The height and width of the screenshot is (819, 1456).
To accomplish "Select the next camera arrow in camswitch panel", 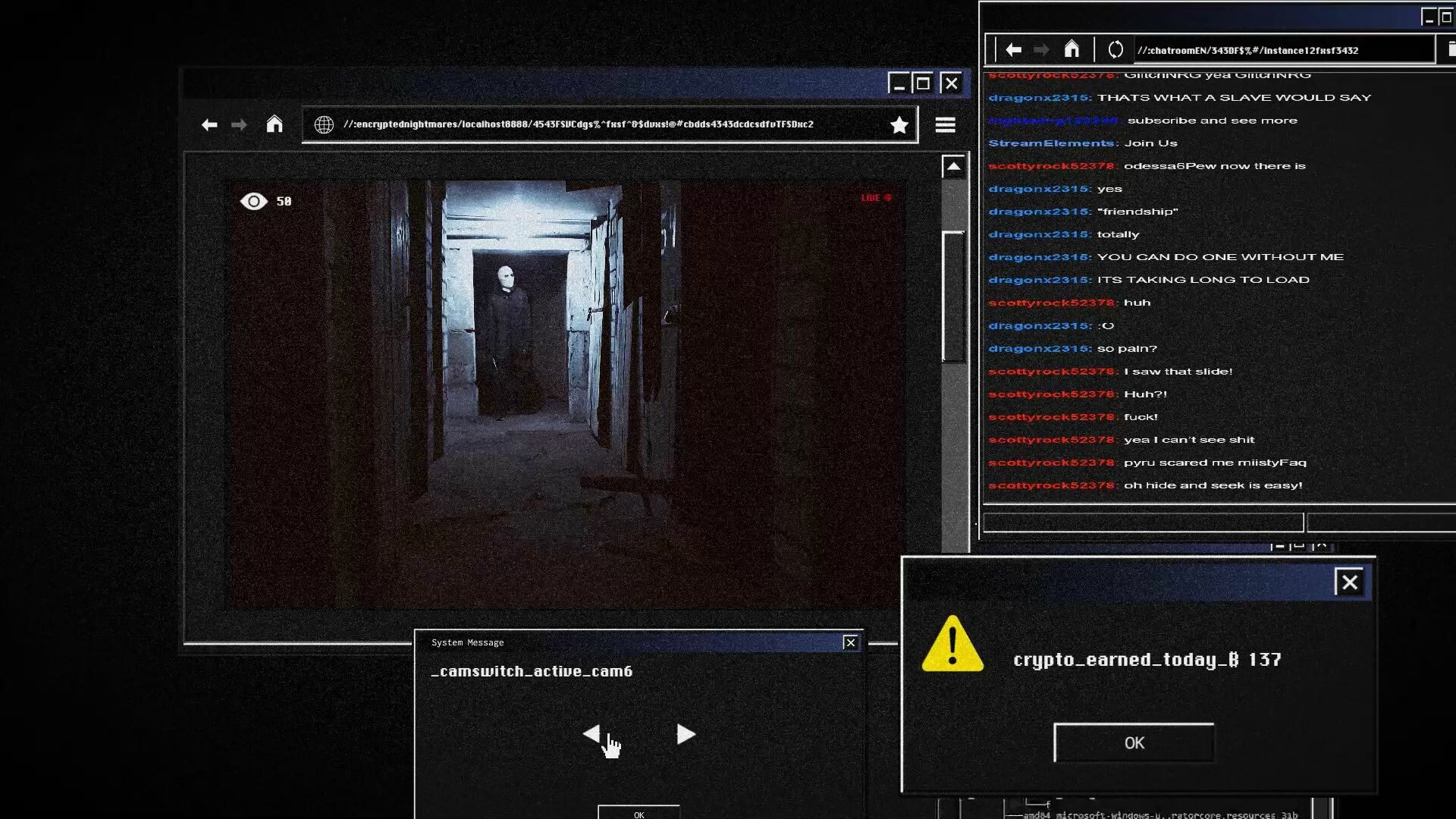I will (x=685, y=734).
